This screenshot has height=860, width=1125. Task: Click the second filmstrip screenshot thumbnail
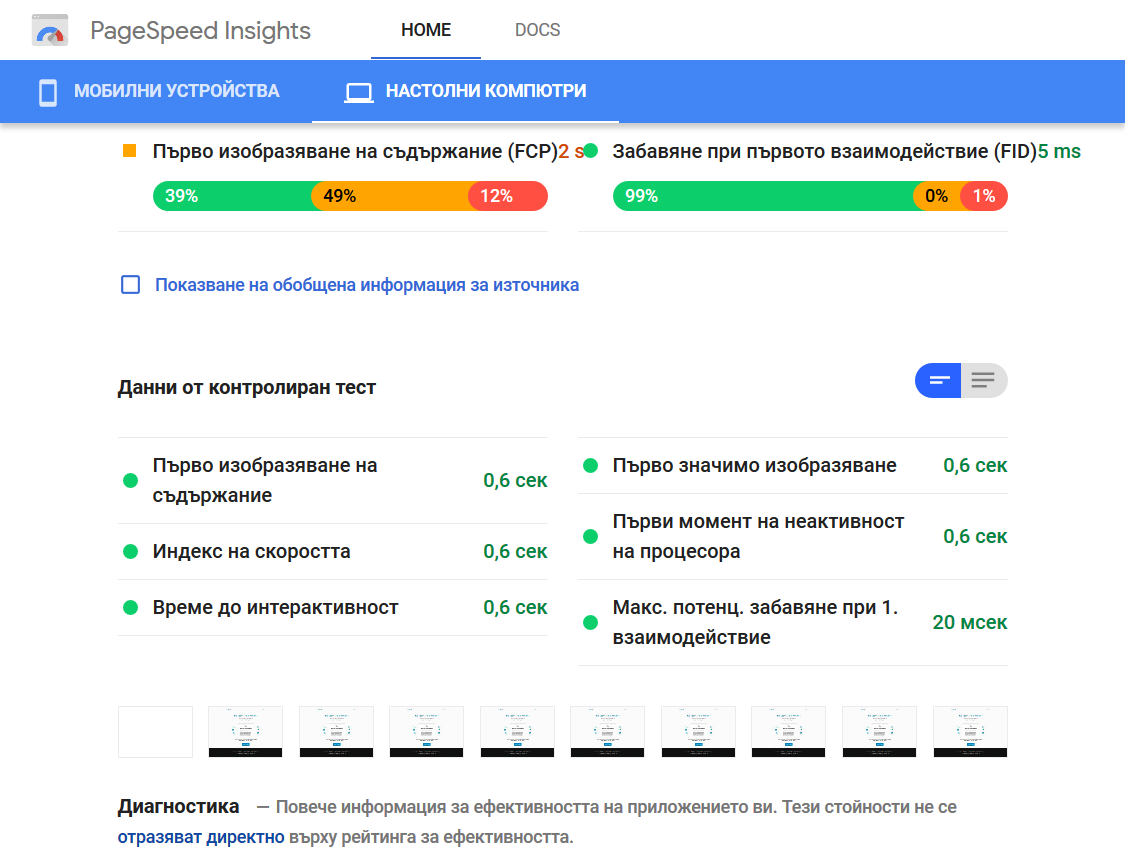tap(245, 732)
